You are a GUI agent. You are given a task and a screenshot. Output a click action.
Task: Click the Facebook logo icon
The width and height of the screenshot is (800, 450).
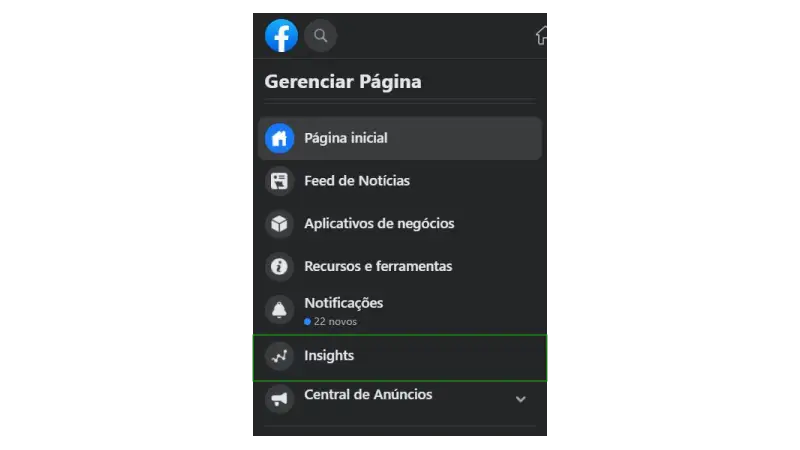pos(281,36)
